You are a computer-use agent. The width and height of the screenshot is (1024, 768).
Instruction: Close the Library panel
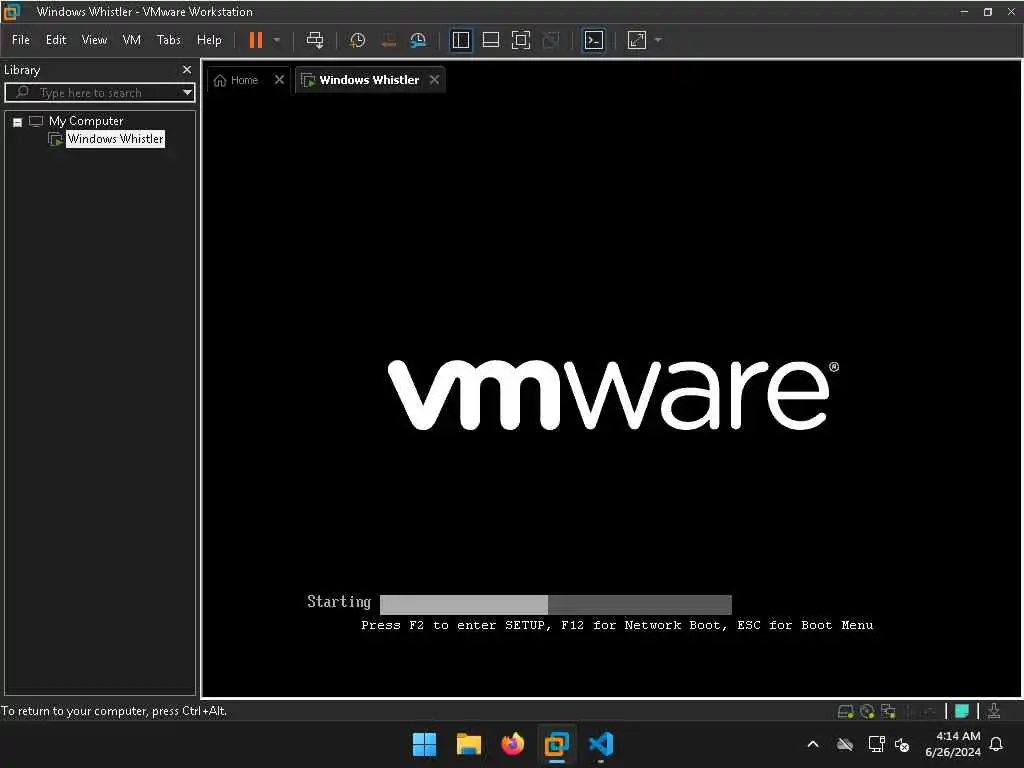coord(187,69)
